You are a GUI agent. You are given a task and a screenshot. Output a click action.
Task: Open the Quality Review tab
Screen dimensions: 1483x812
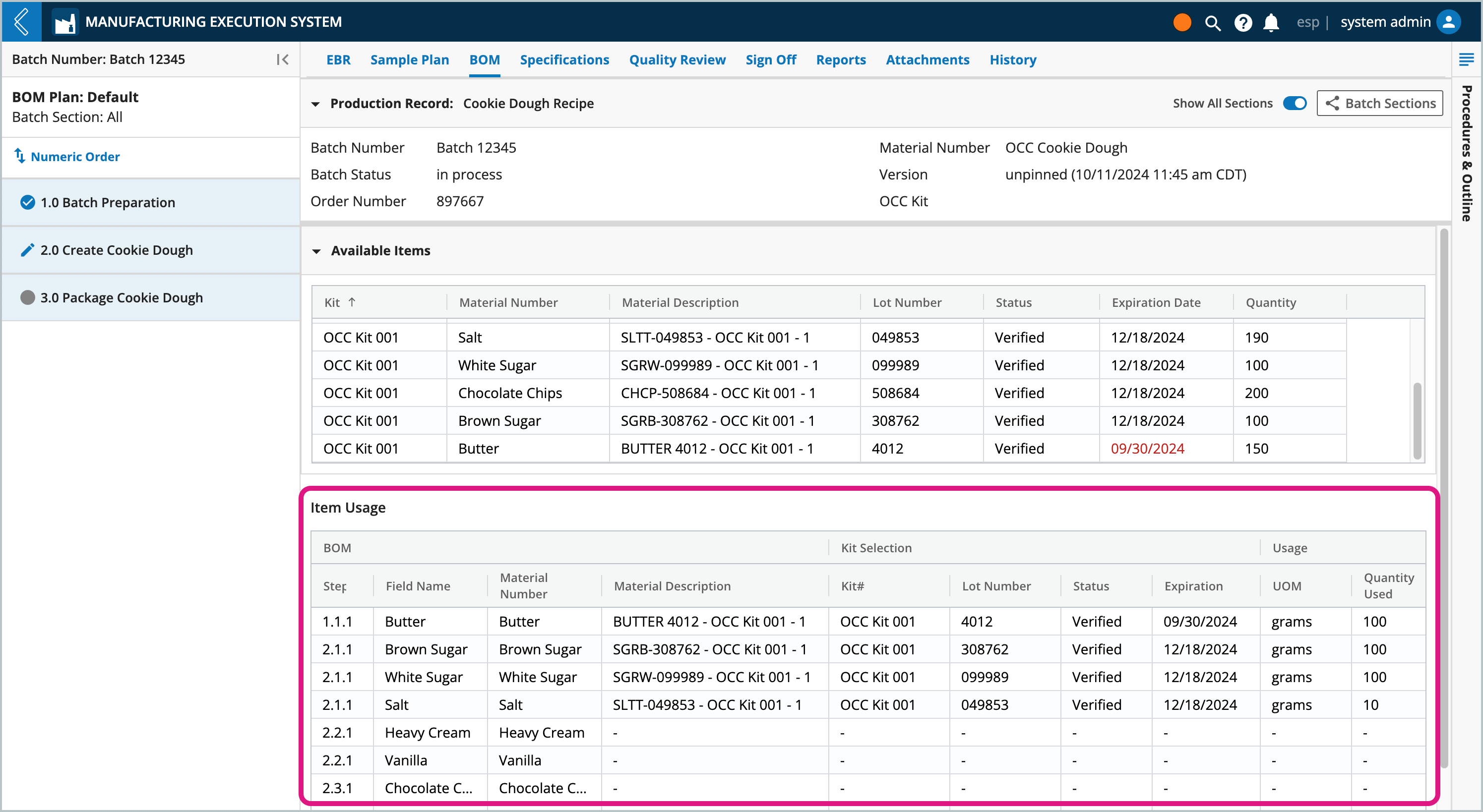click(677, 59)
